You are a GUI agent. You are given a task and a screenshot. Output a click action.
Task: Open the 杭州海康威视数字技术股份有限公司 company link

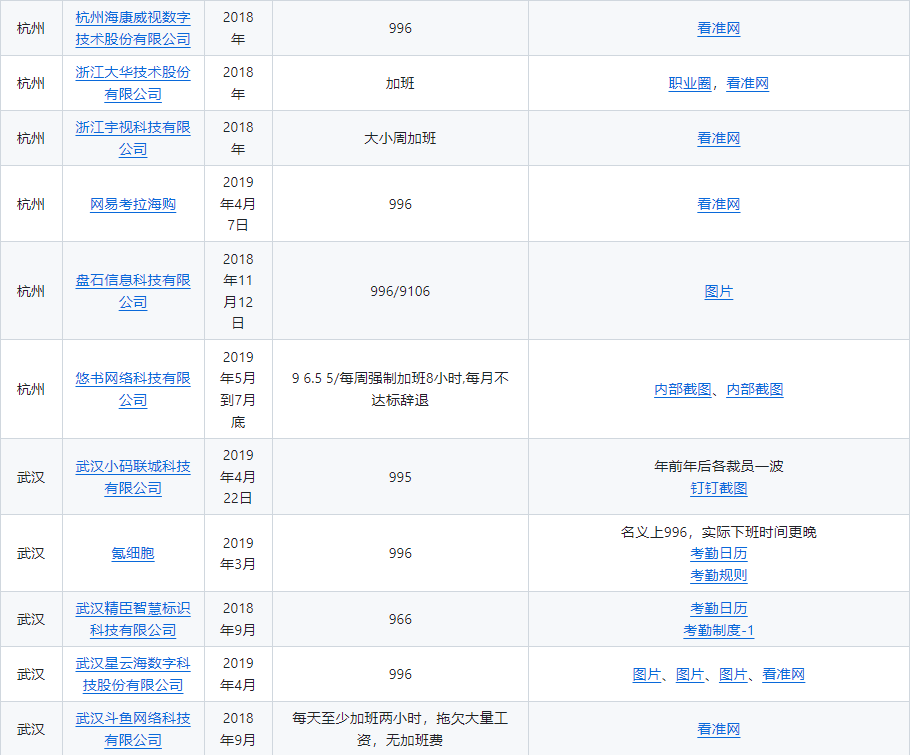pyautogui.click(x=133, y=28)
